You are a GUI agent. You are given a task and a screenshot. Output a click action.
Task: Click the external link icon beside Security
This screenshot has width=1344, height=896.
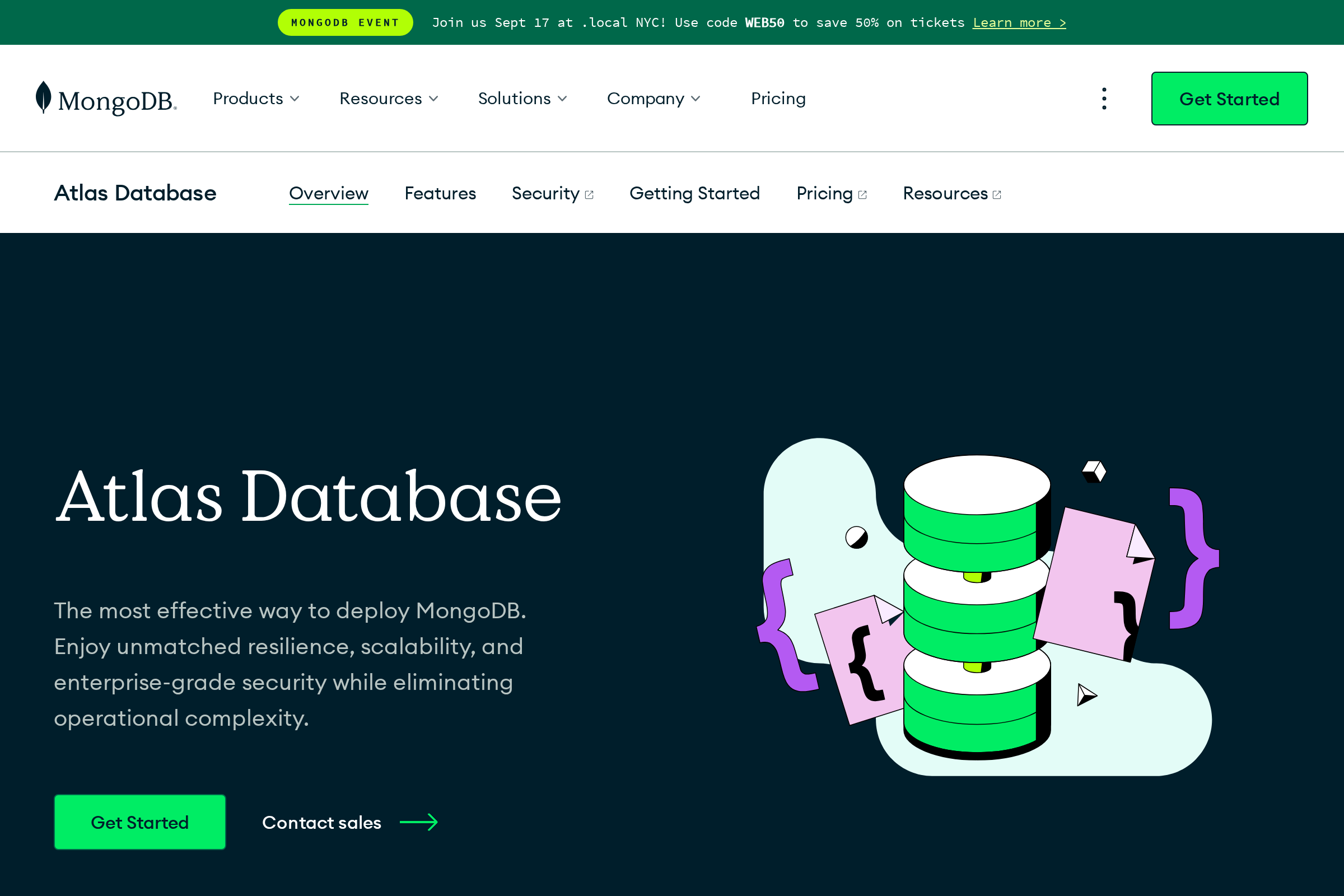tap(589, 194)
